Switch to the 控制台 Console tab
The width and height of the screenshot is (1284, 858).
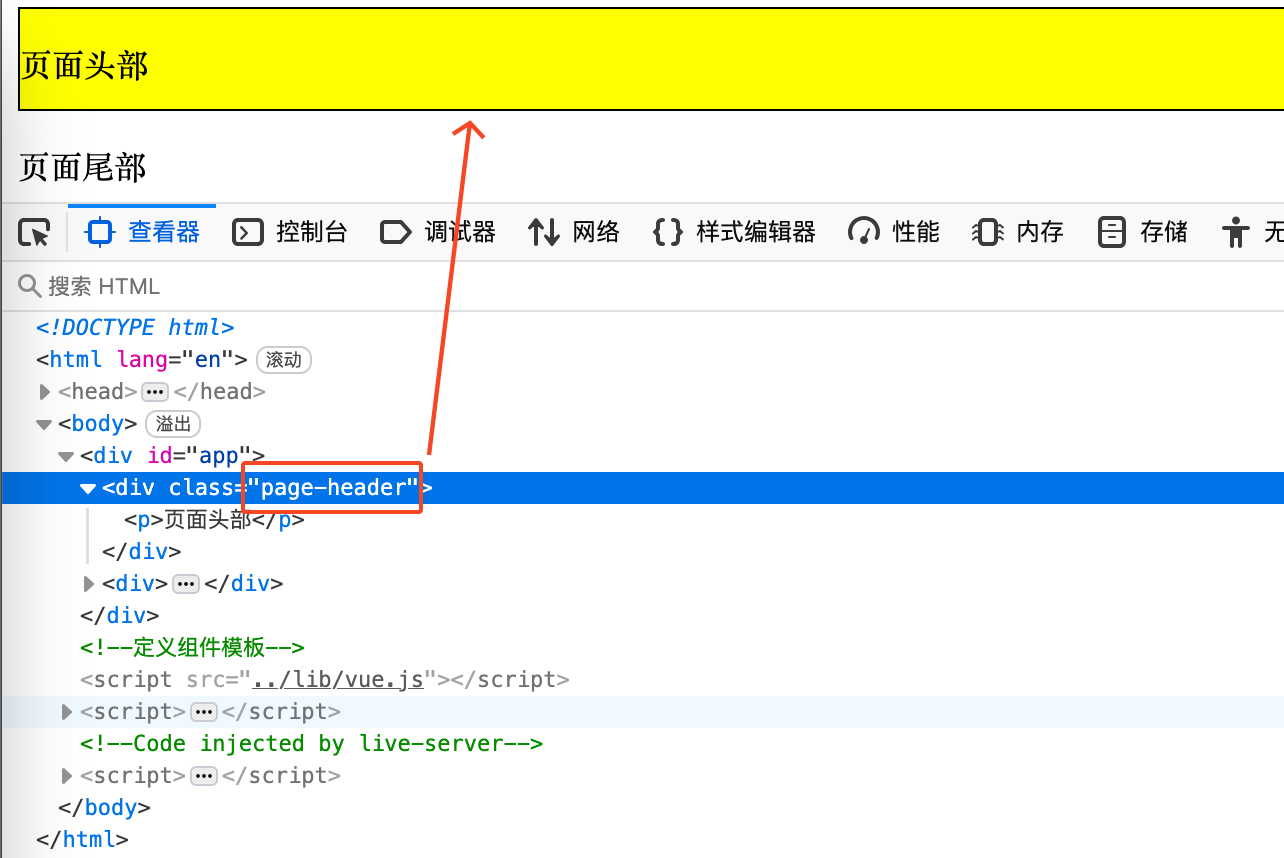tap(290, 233)
